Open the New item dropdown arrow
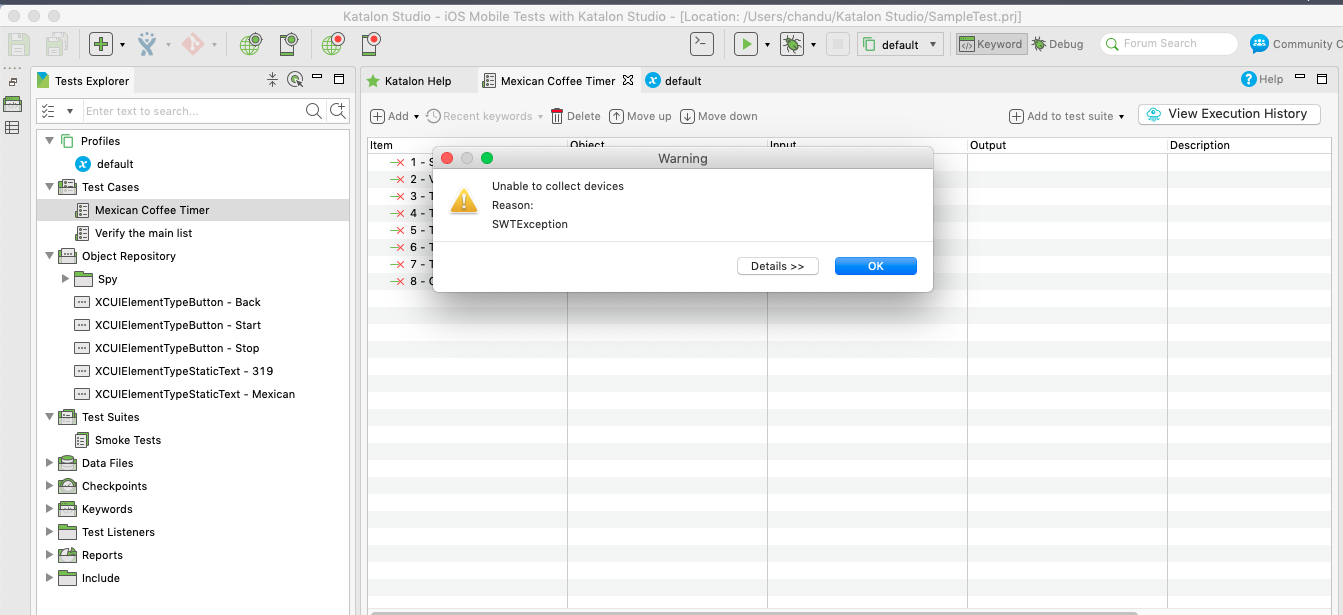The height and width of the screenshot is (615, 1343). tap(122, 45)
